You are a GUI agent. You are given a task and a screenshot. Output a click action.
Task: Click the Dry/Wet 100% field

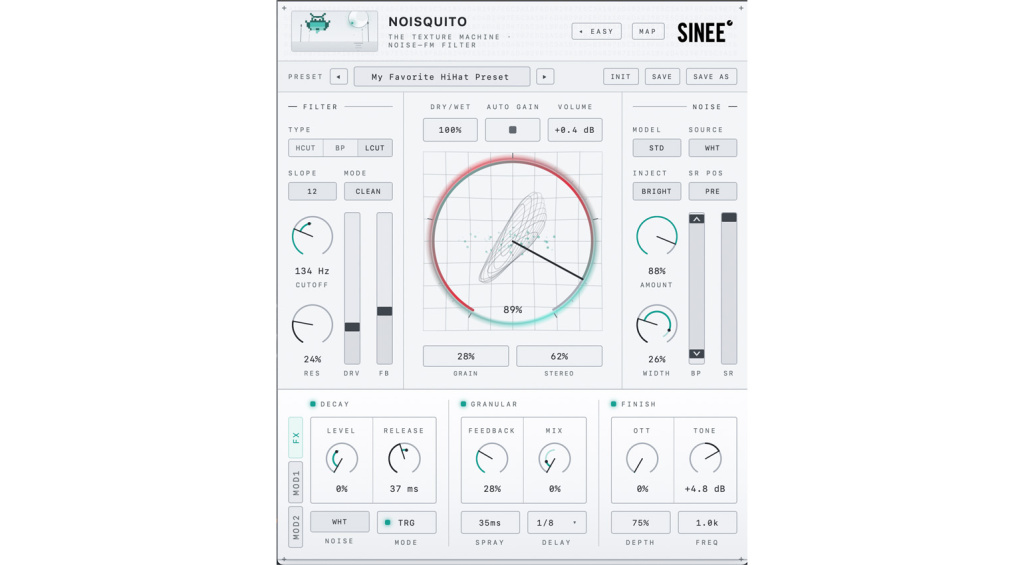(450, 130)
